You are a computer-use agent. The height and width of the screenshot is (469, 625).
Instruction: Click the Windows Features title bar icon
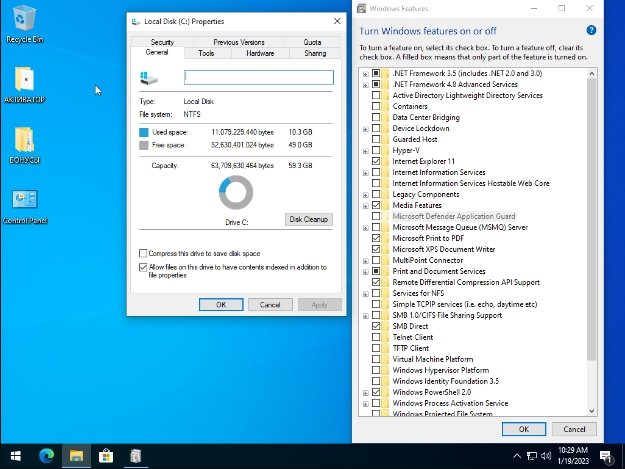click(362, 8)
